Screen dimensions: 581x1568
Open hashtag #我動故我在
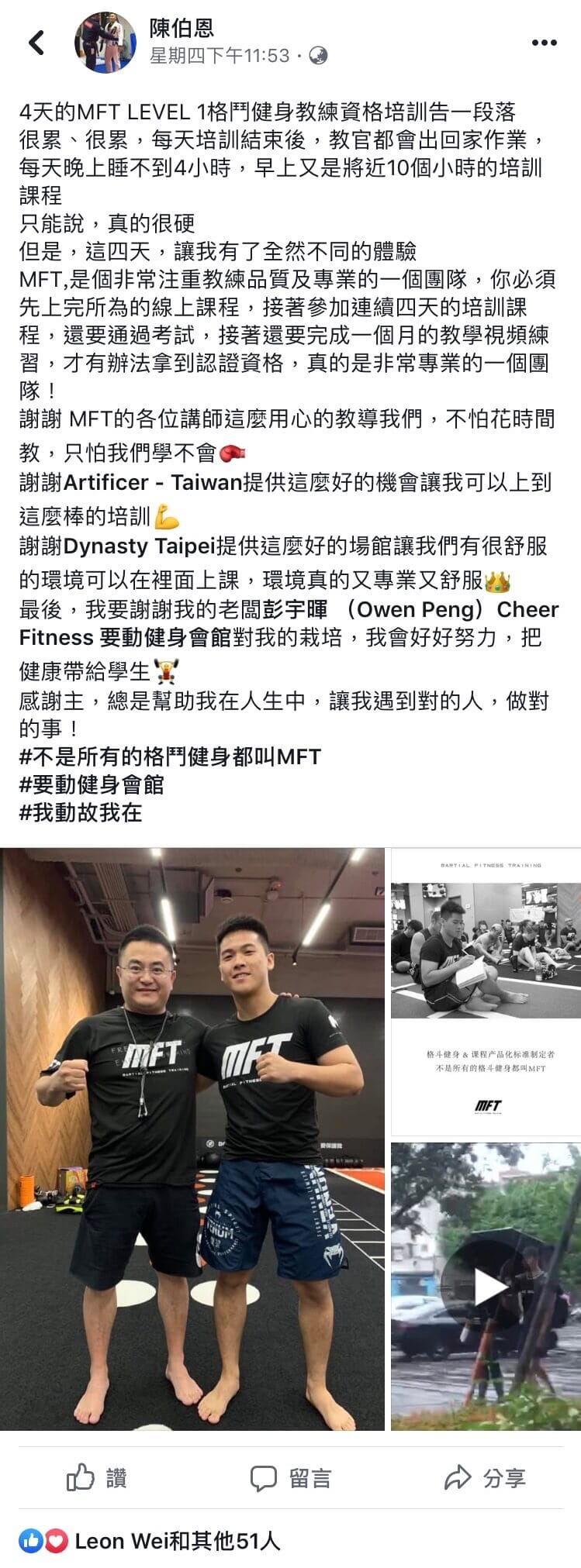(81, 812)
